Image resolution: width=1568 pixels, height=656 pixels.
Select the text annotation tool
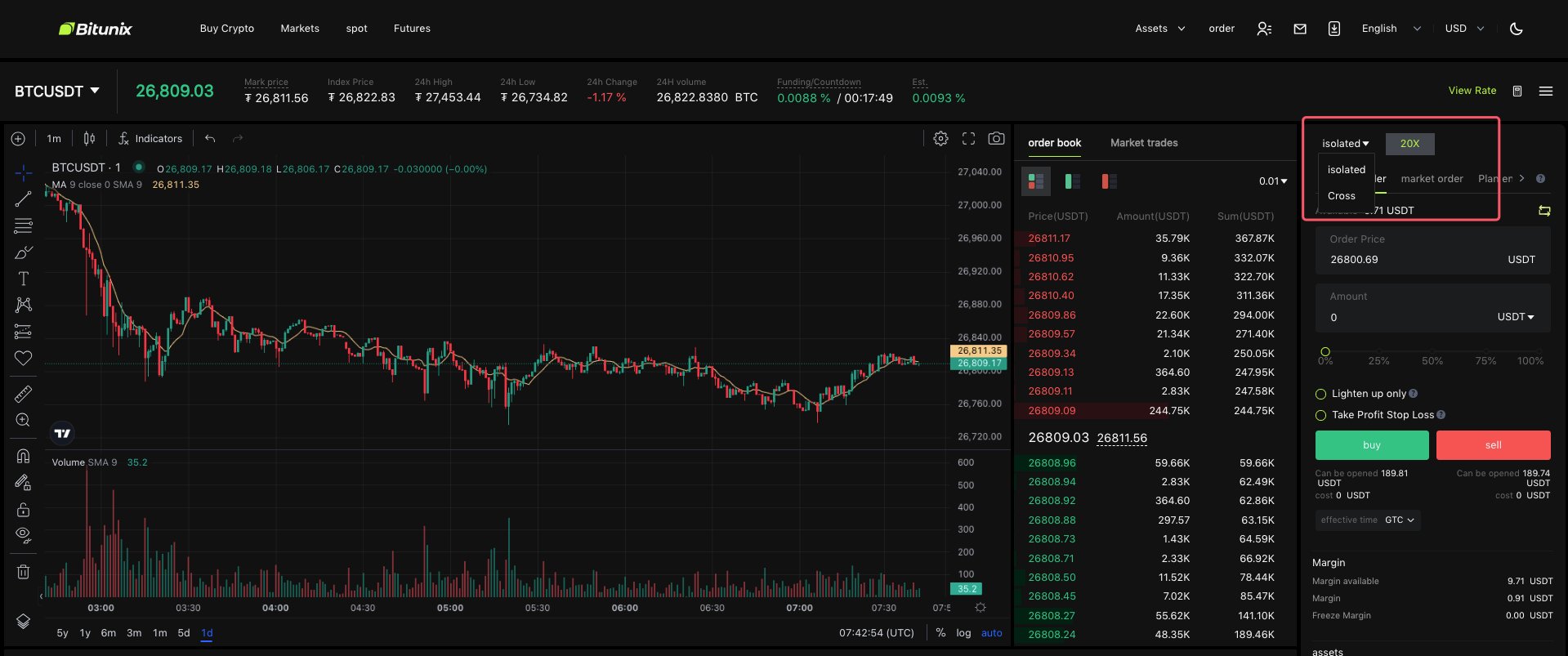(x=23, y=279)
